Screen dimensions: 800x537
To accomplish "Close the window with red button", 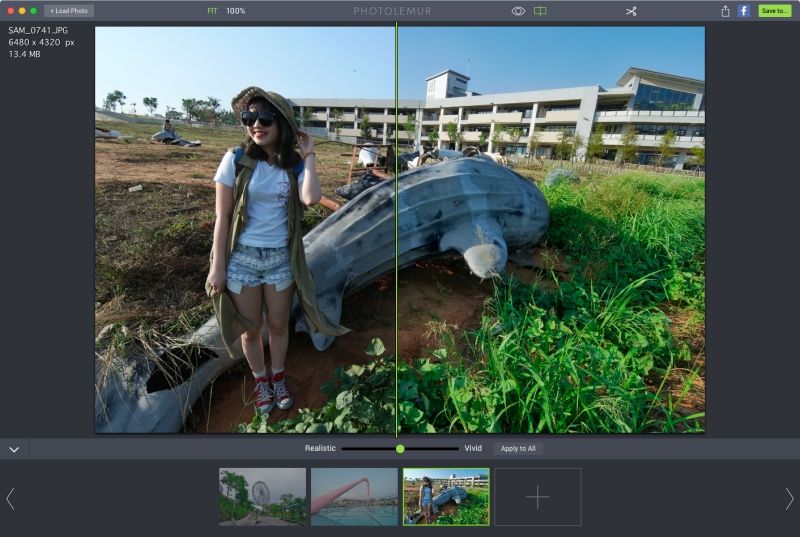I will 11,11.
